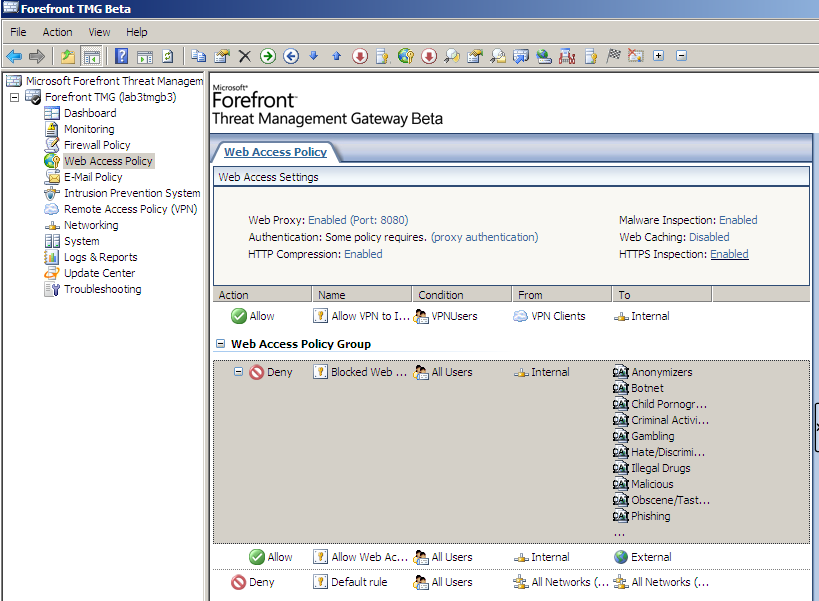Click the blue left-arrow circle icon
Viewport: 819px width, 601px height.
(291, 56)
